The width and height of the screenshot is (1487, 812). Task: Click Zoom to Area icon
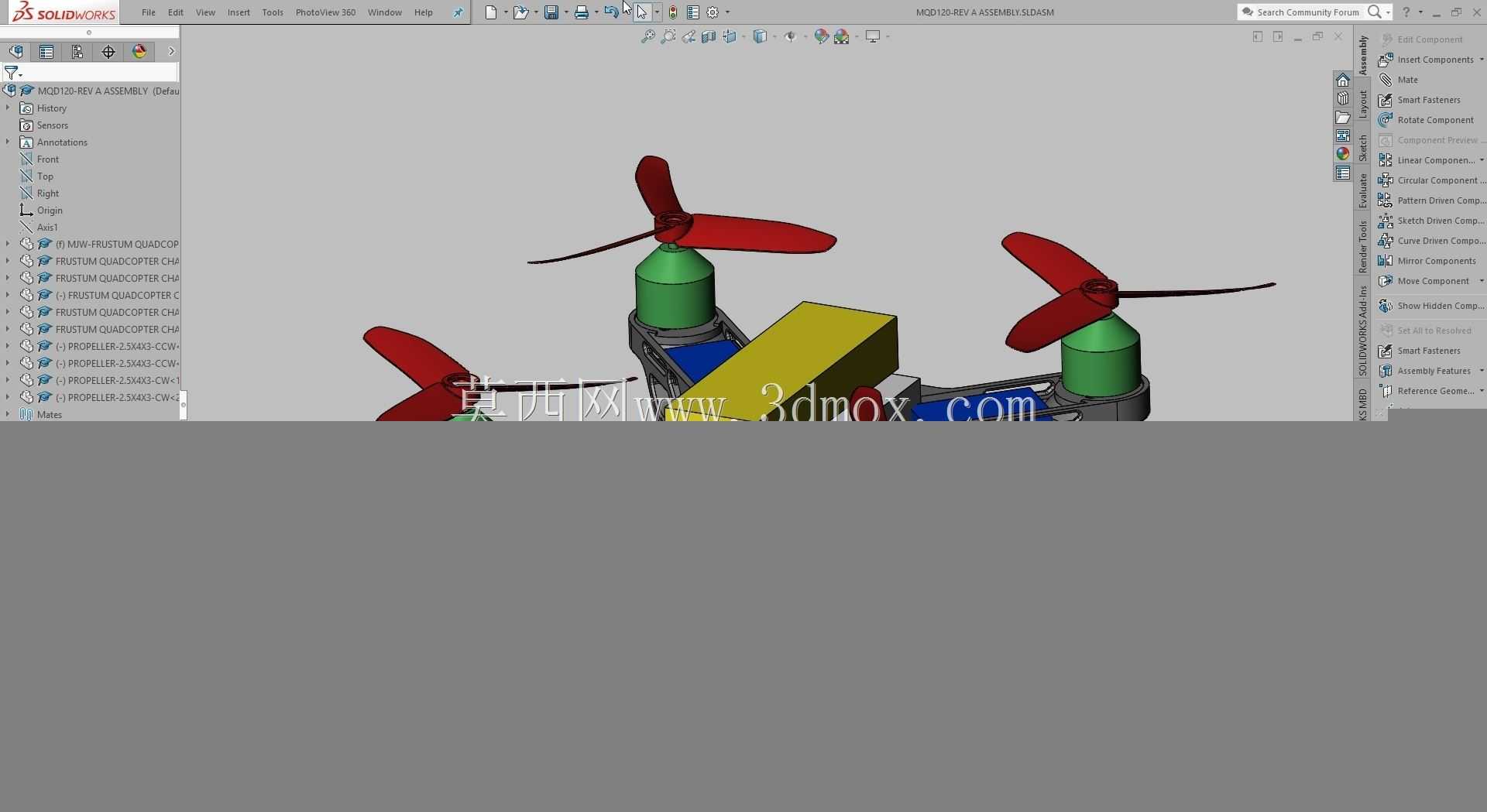(668, 36)
